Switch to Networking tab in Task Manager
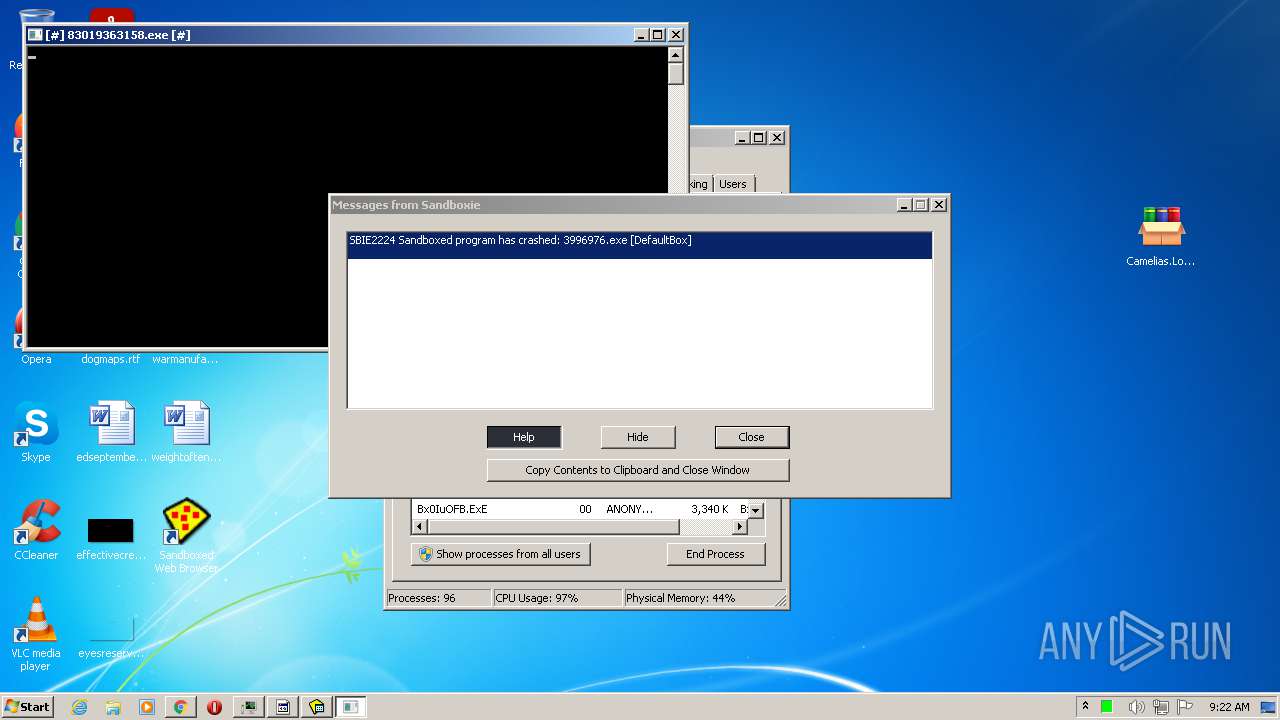Screen dimensions: 1280x720 click(x=698, y=184)
